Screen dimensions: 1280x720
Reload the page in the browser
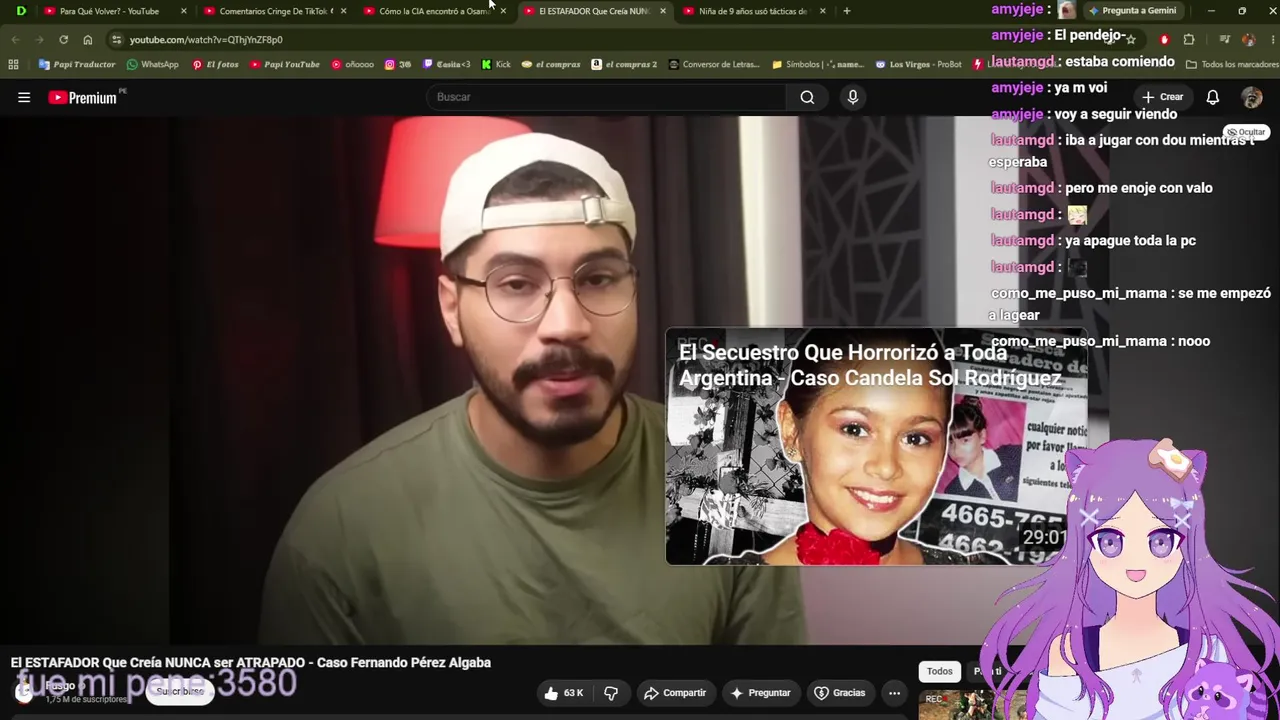tap(63, 39)
